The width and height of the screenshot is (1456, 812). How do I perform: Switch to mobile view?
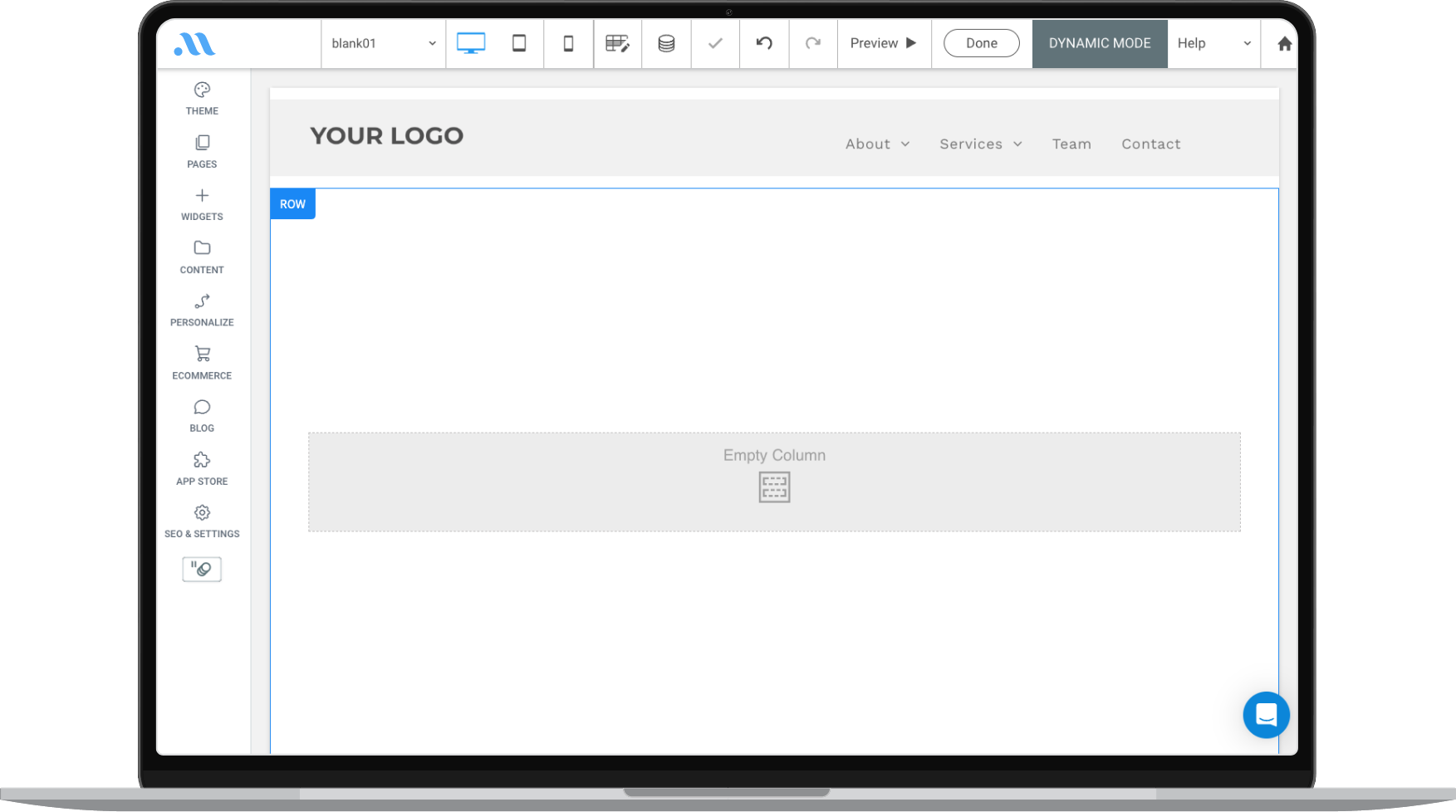click(568, 43)
